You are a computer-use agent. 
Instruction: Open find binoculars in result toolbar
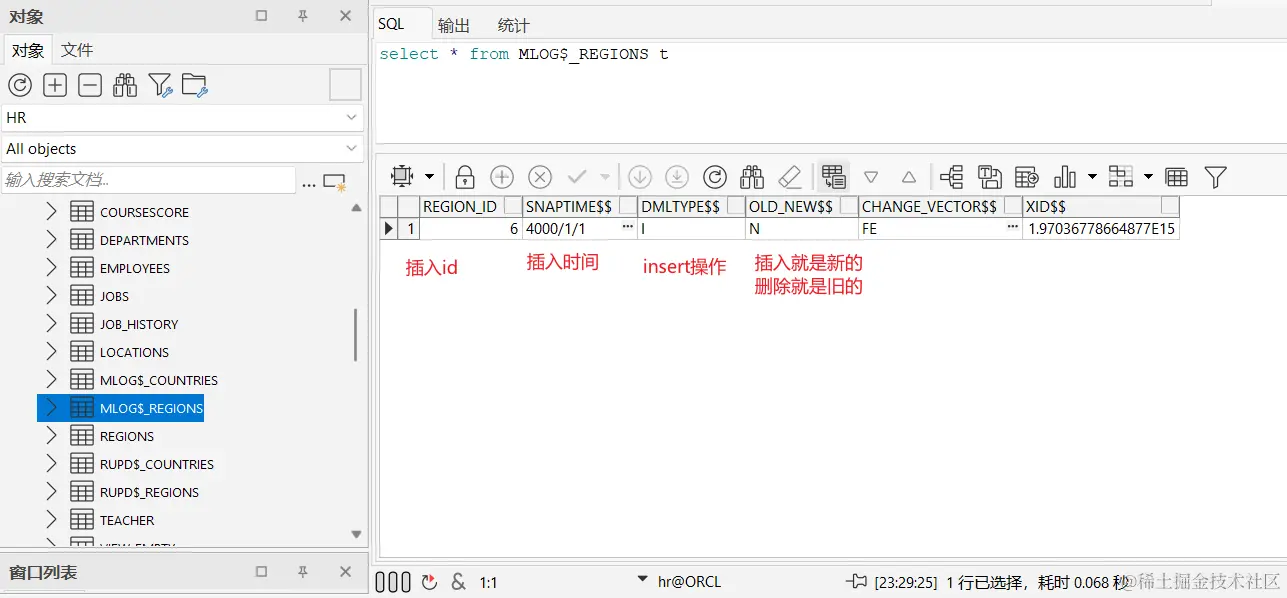point(752,177)
